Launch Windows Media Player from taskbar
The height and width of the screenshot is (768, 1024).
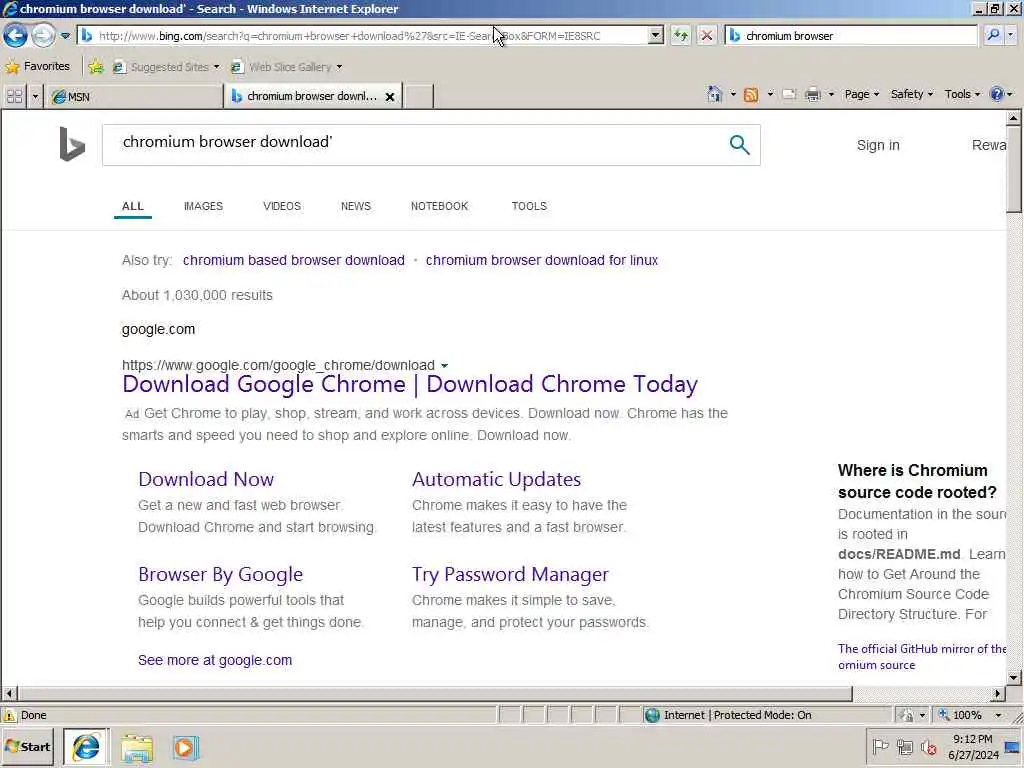click(x=185, y=748)
